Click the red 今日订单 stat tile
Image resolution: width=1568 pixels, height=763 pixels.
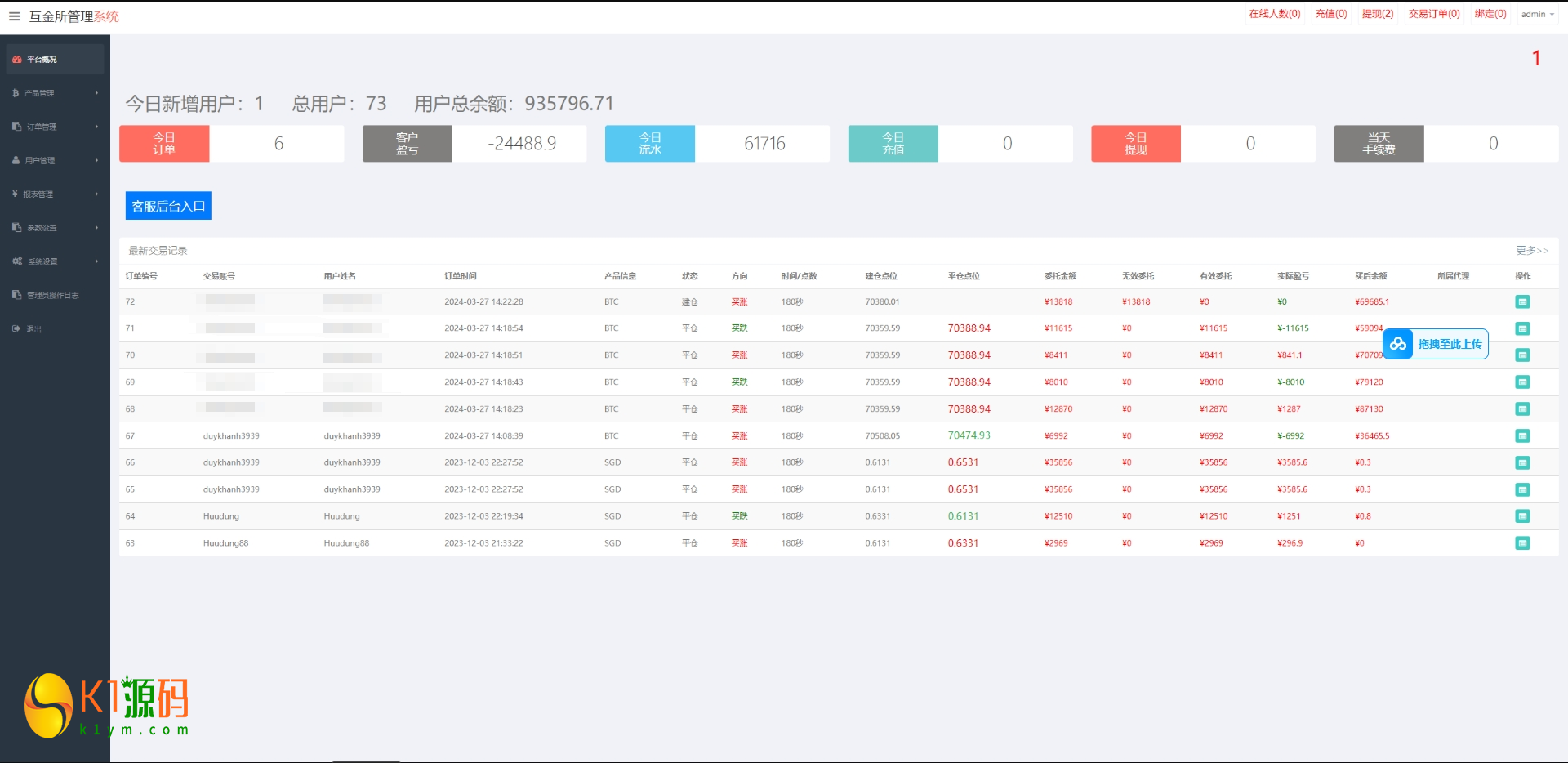point(164,144)
